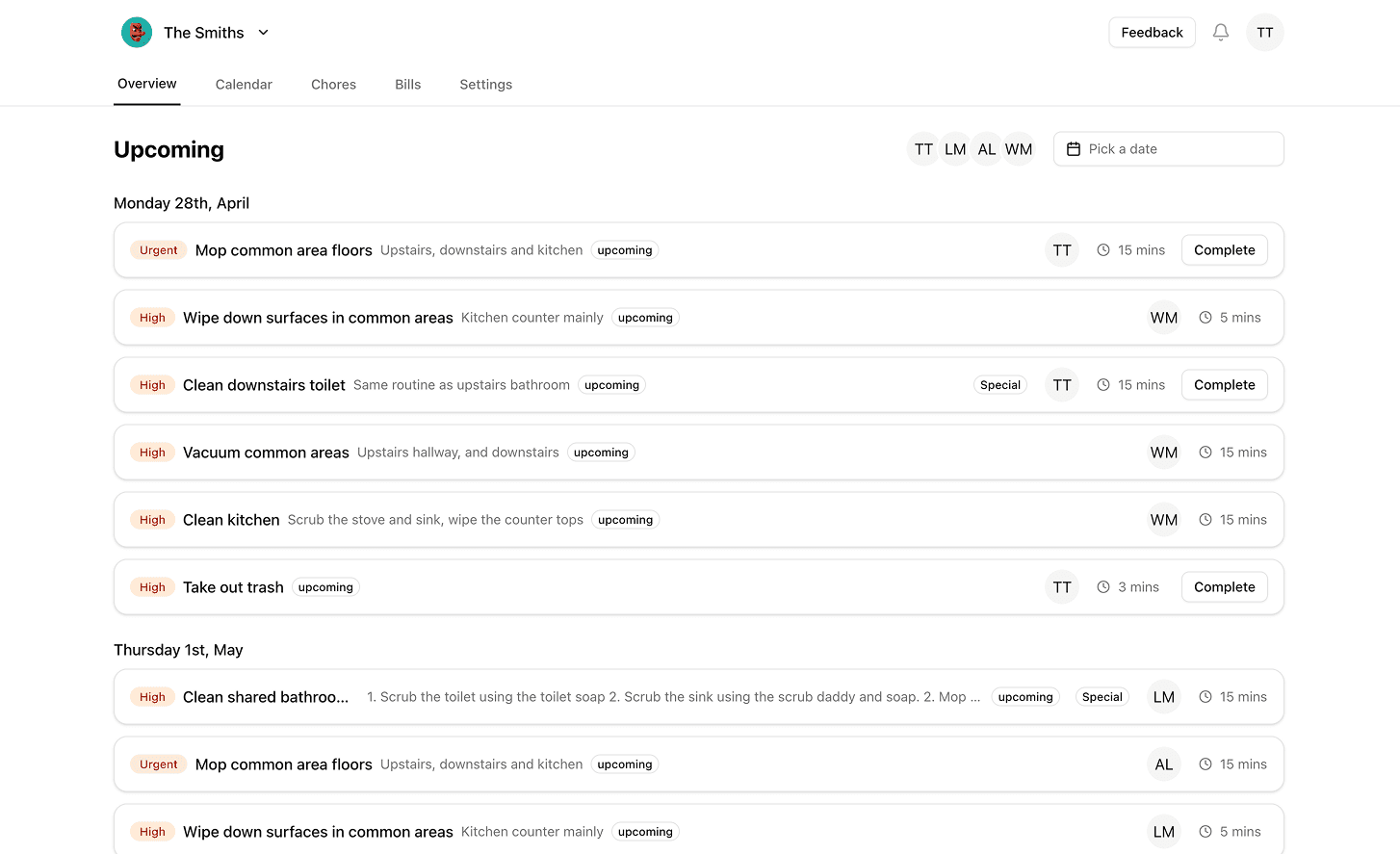Filter by TT member avatar in header

923,149
